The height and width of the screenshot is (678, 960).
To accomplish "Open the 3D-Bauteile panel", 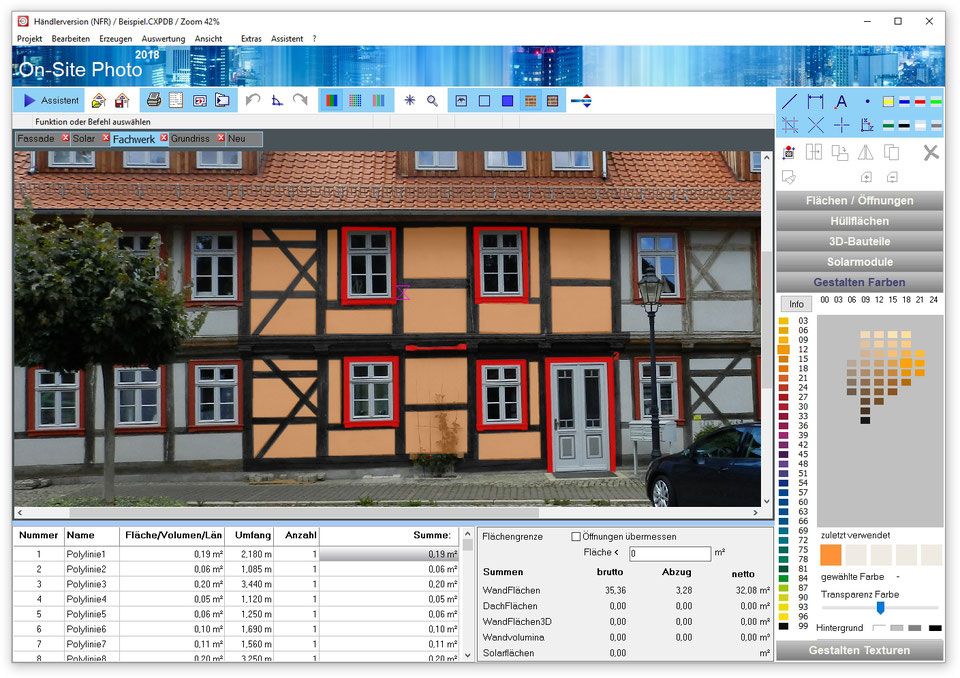I will pos(859,241).
